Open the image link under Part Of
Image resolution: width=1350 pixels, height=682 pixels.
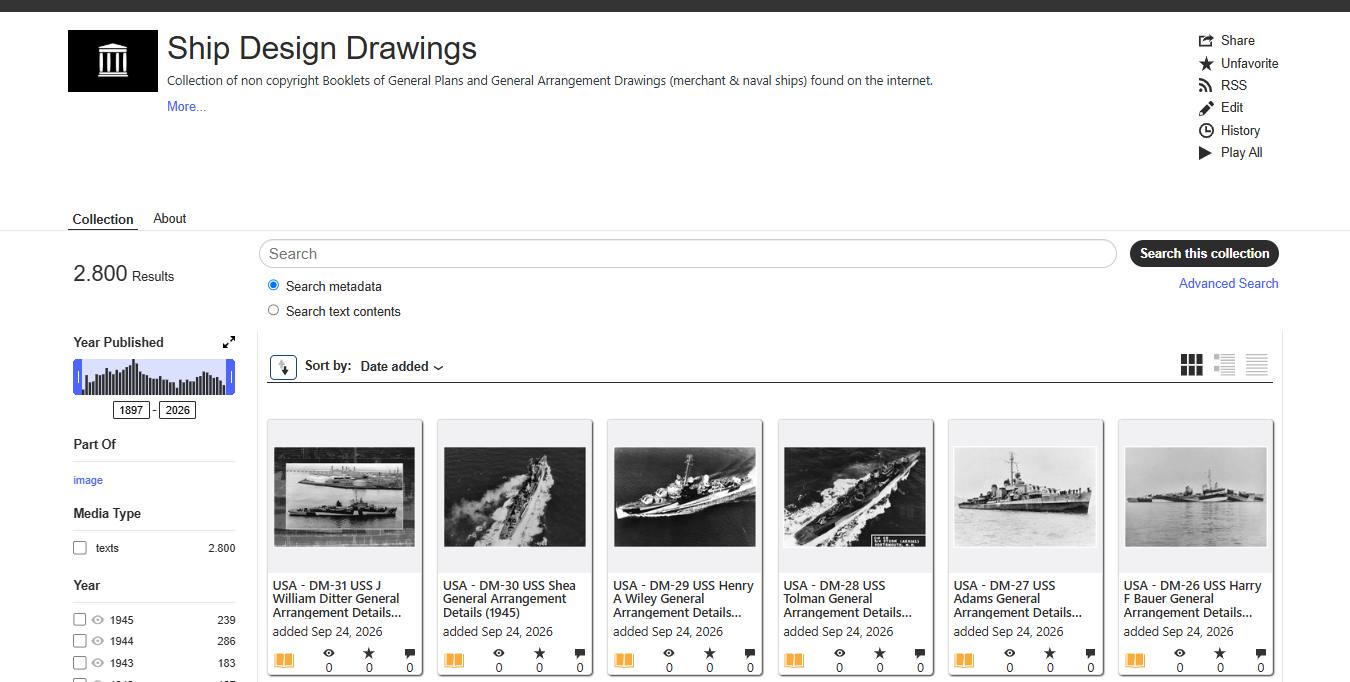click(88, 480)
